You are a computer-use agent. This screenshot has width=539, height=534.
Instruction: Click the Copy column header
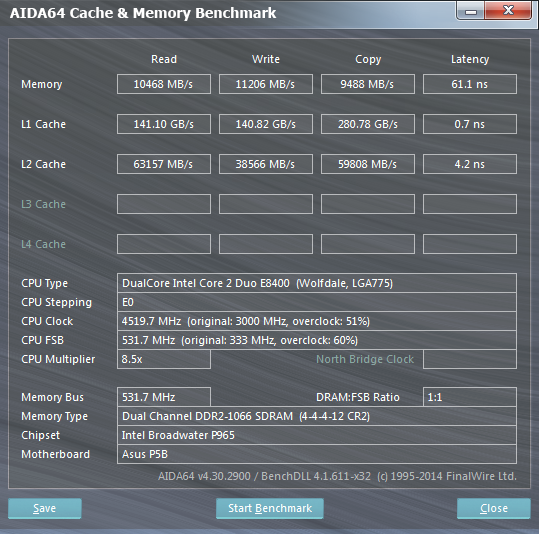pos(368,59)
